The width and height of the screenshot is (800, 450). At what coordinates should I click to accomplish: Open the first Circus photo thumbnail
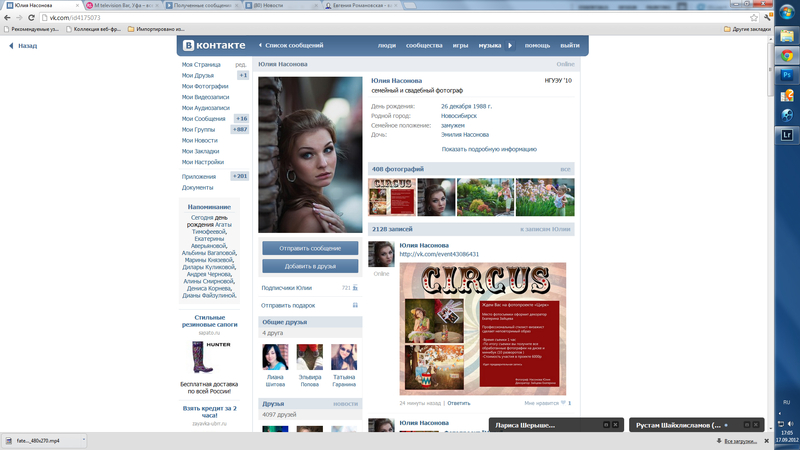click(x=392, y=197)
